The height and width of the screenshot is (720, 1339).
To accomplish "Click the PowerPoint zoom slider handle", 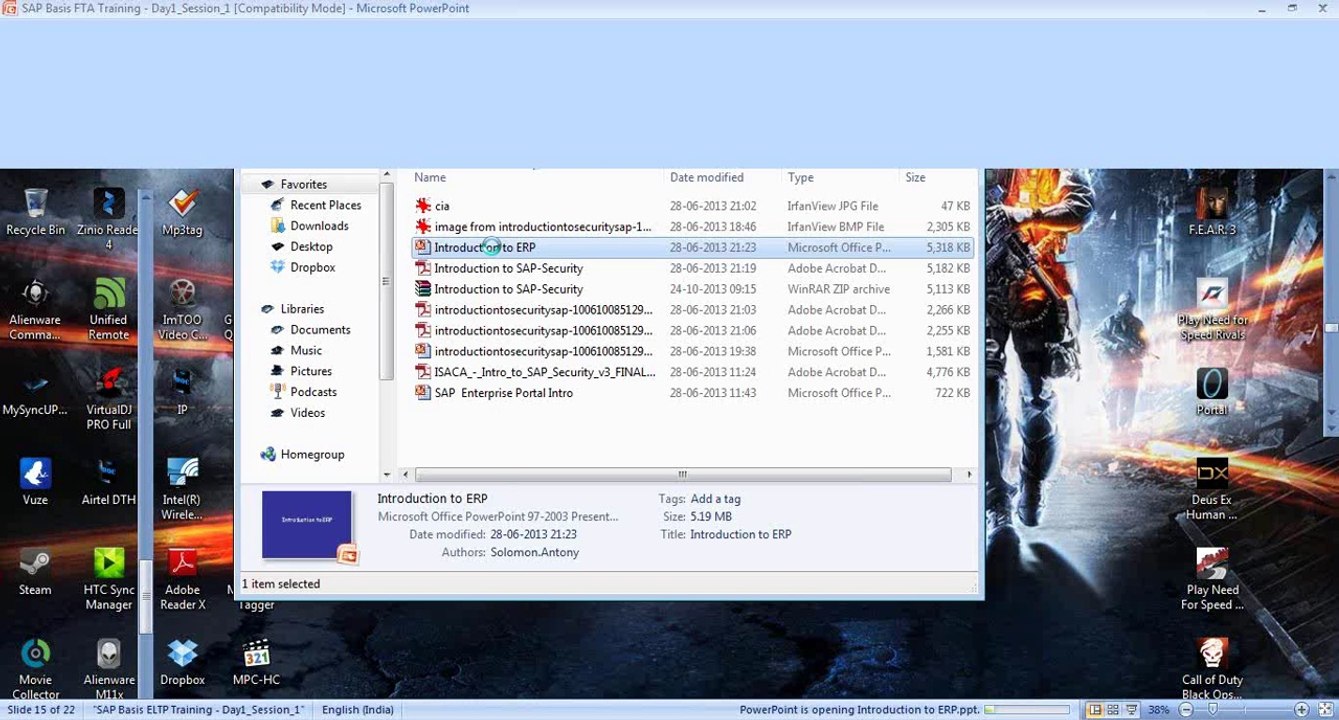I will click(x=1213, y=710).
